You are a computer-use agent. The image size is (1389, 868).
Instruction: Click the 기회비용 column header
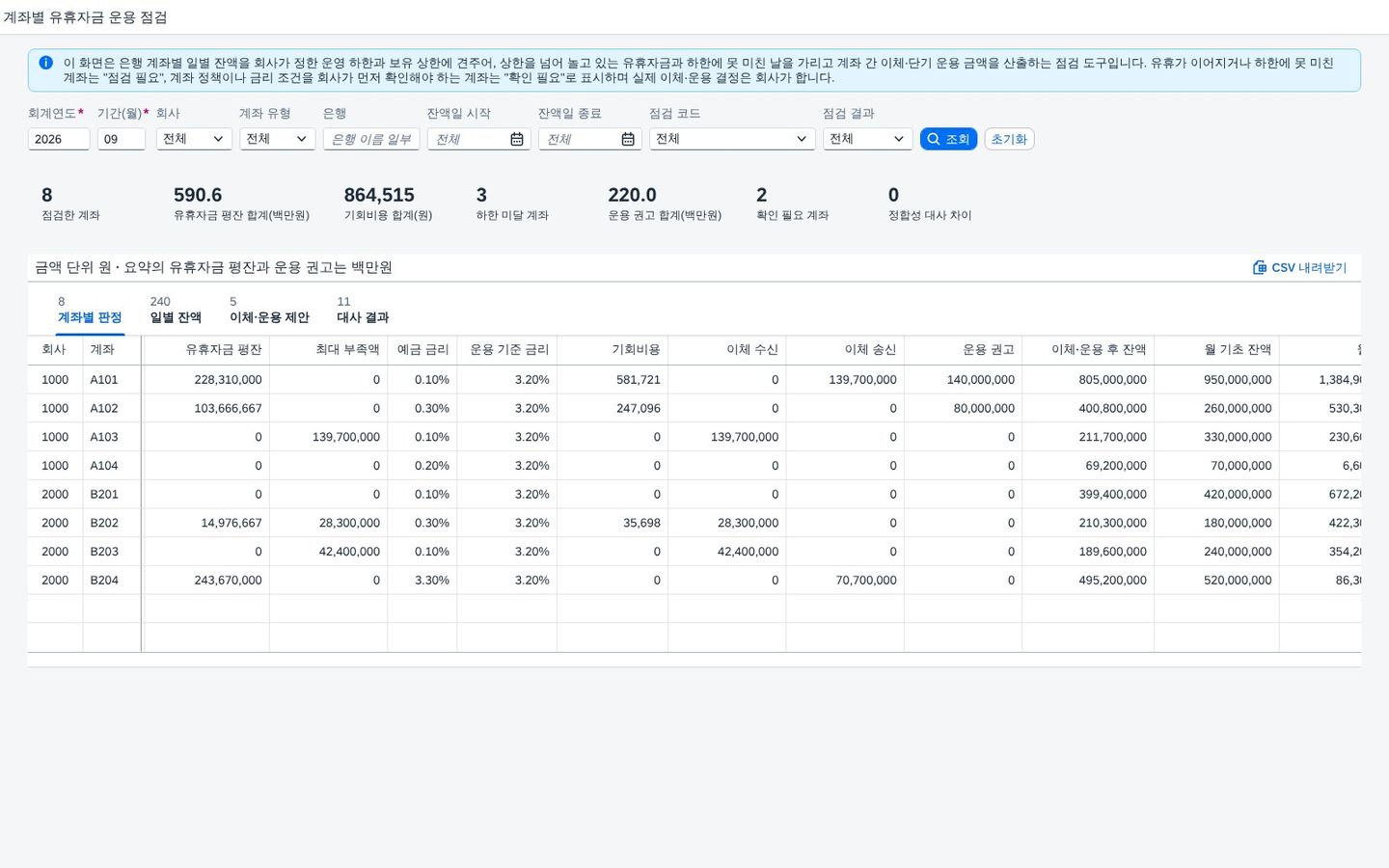coord(613,350)
